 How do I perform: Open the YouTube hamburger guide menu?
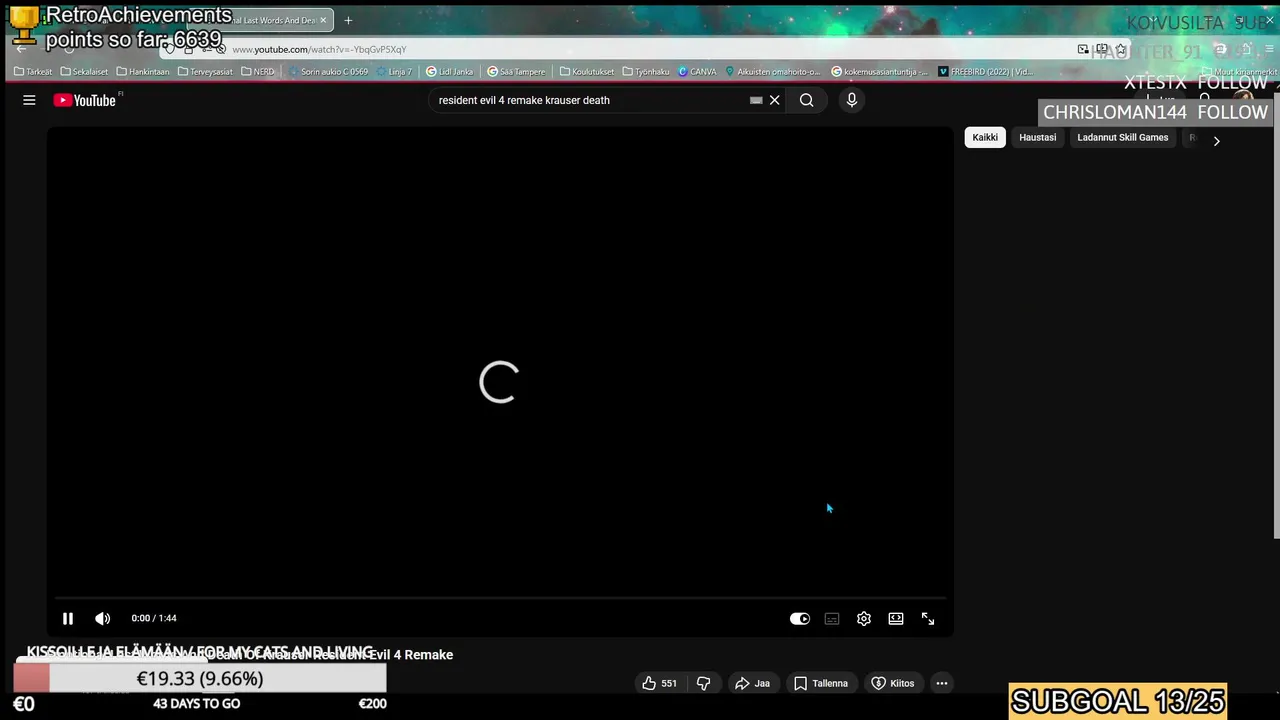point(29,100)
